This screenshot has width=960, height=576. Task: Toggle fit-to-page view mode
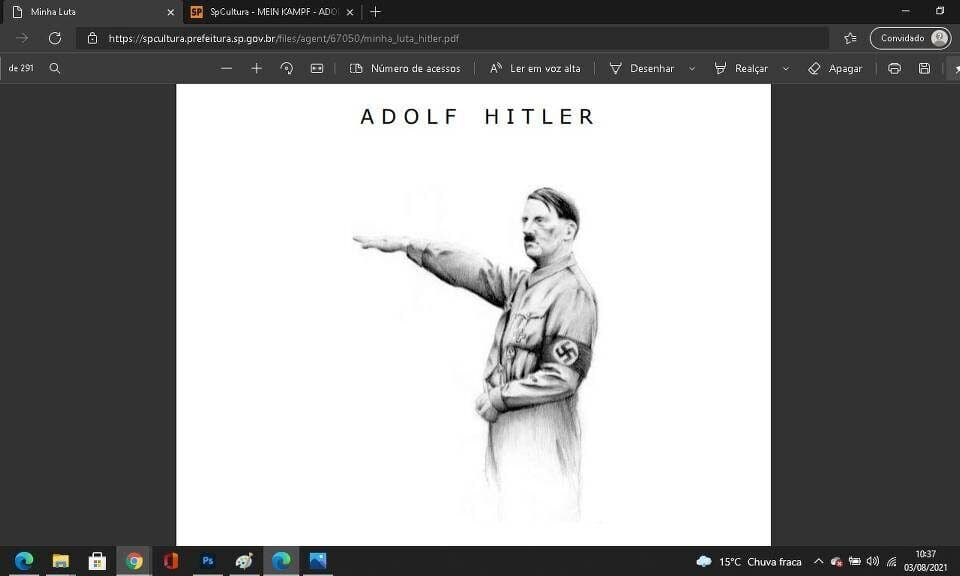click(x=317, y=68)
